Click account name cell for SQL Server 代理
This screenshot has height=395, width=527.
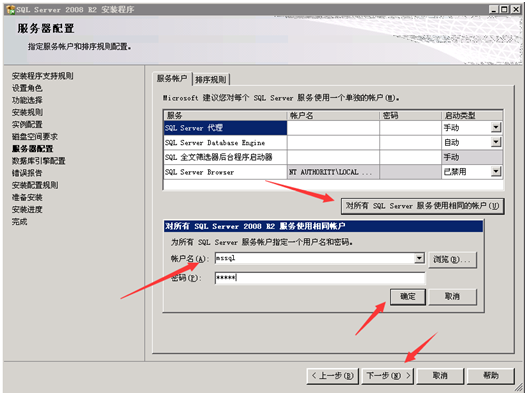coord(333,128)
